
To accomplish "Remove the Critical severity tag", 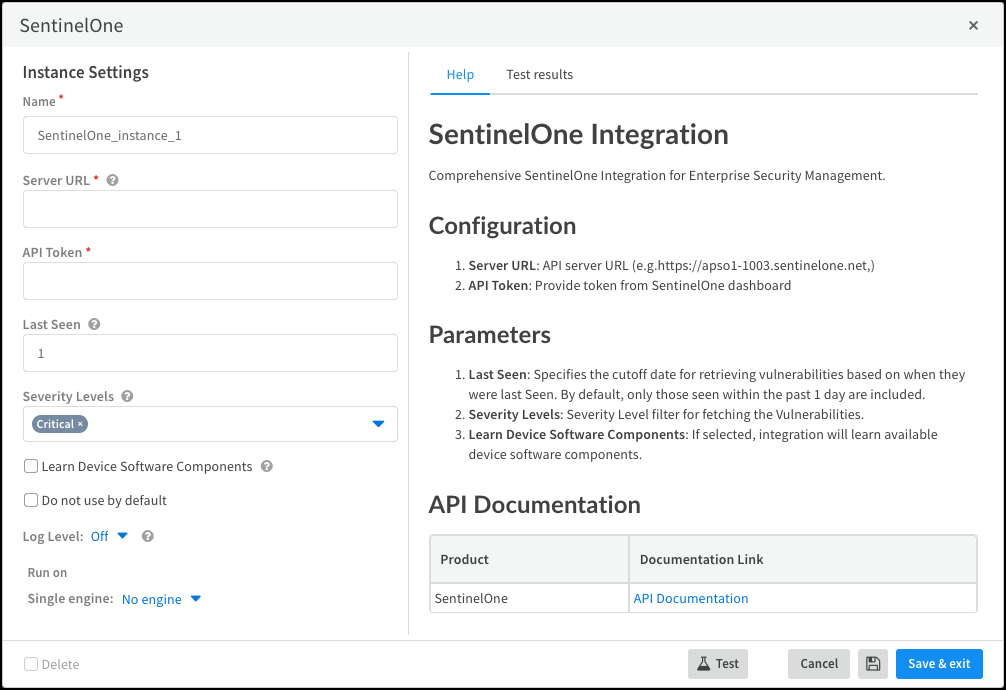I will coord(81,424).
